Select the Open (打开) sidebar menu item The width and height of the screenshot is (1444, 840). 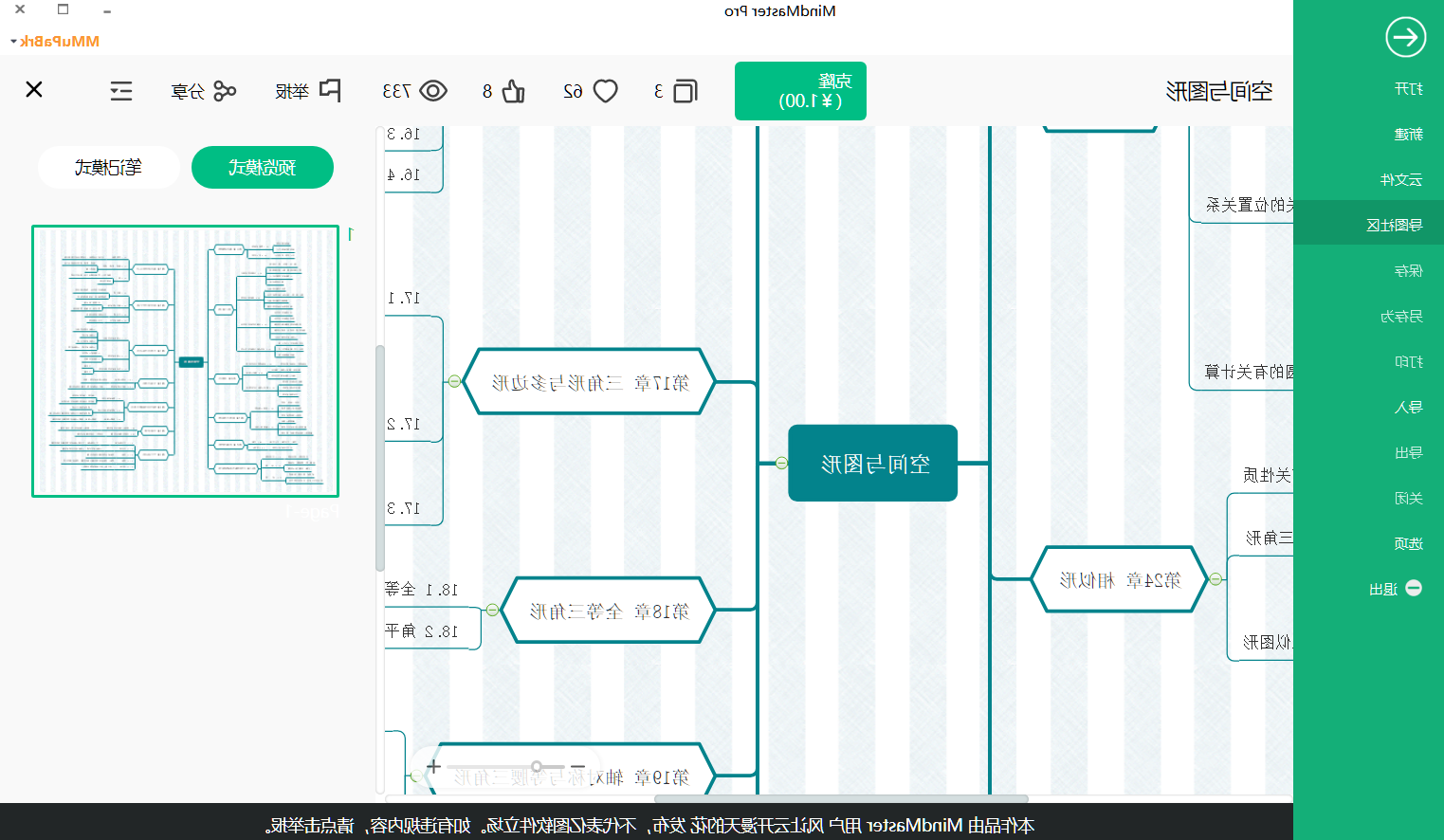(x=1409, y=88)
